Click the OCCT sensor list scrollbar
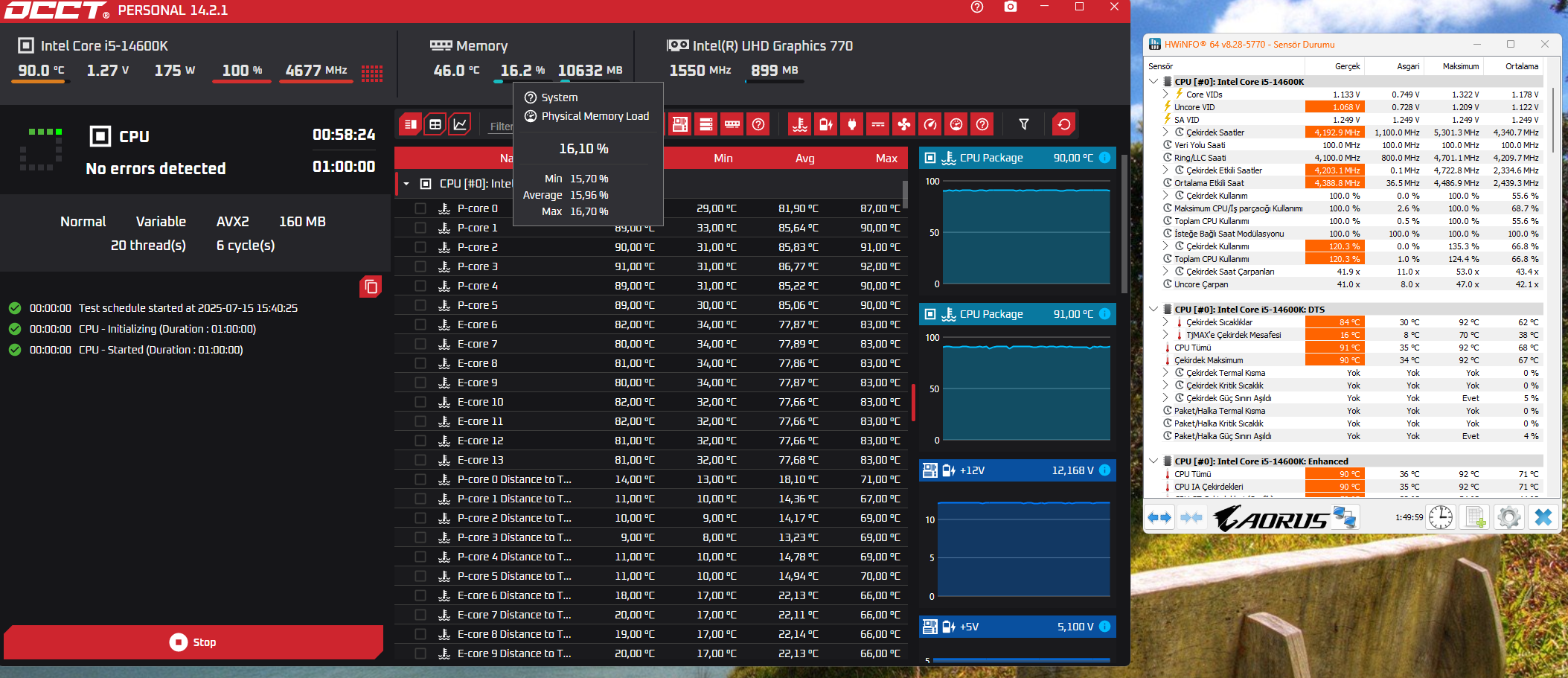Screen dimensions: 1568x678 point(905,194)
